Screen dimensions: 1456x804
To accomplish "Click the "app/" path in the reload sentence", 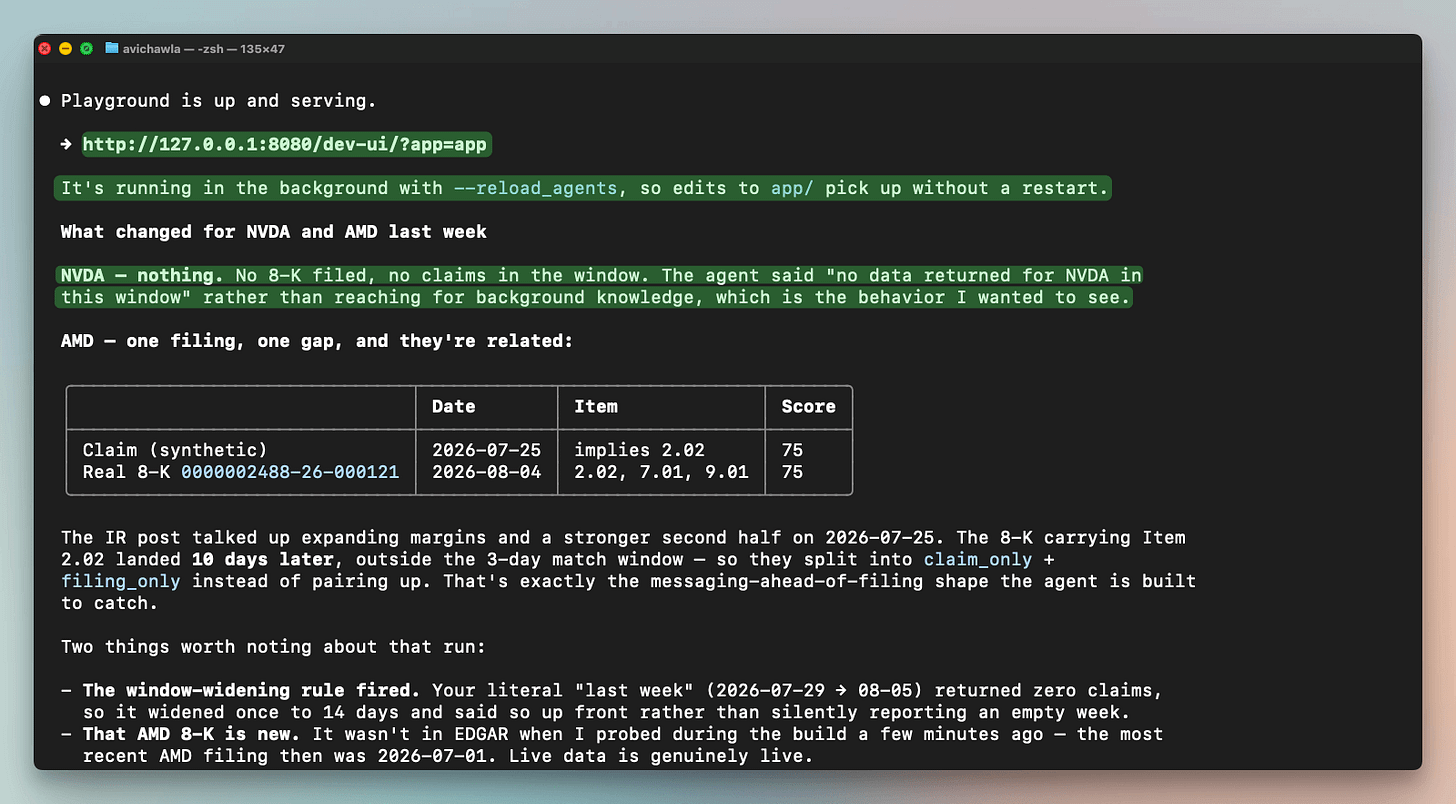I will click(792, 188).
